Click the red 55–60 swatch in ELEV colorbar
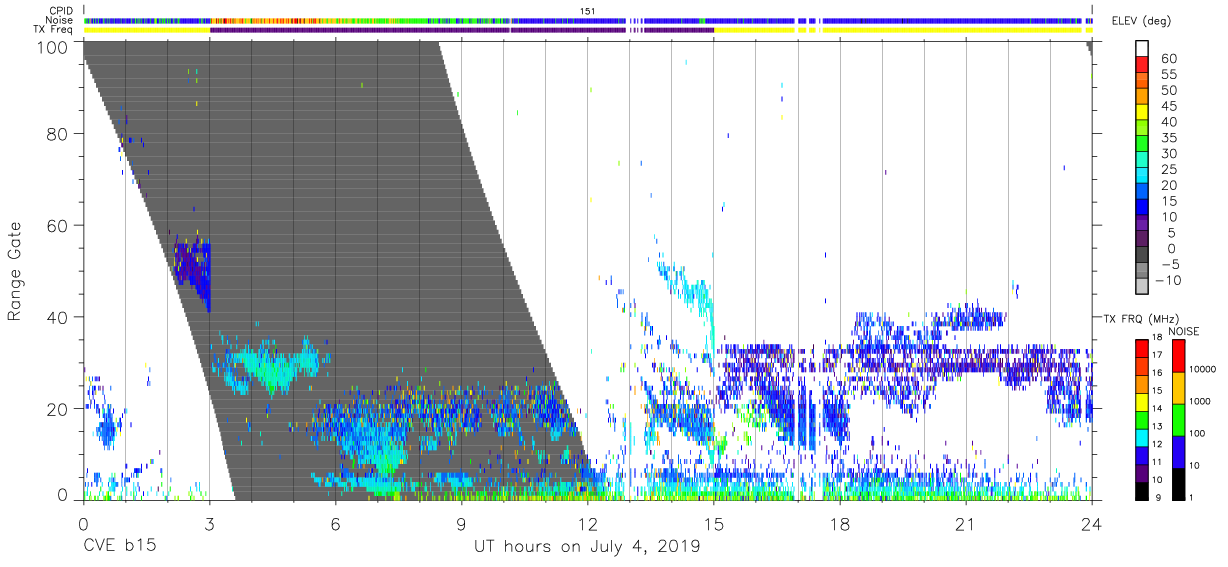The image size is (1228, 567). click(1142, 66)
